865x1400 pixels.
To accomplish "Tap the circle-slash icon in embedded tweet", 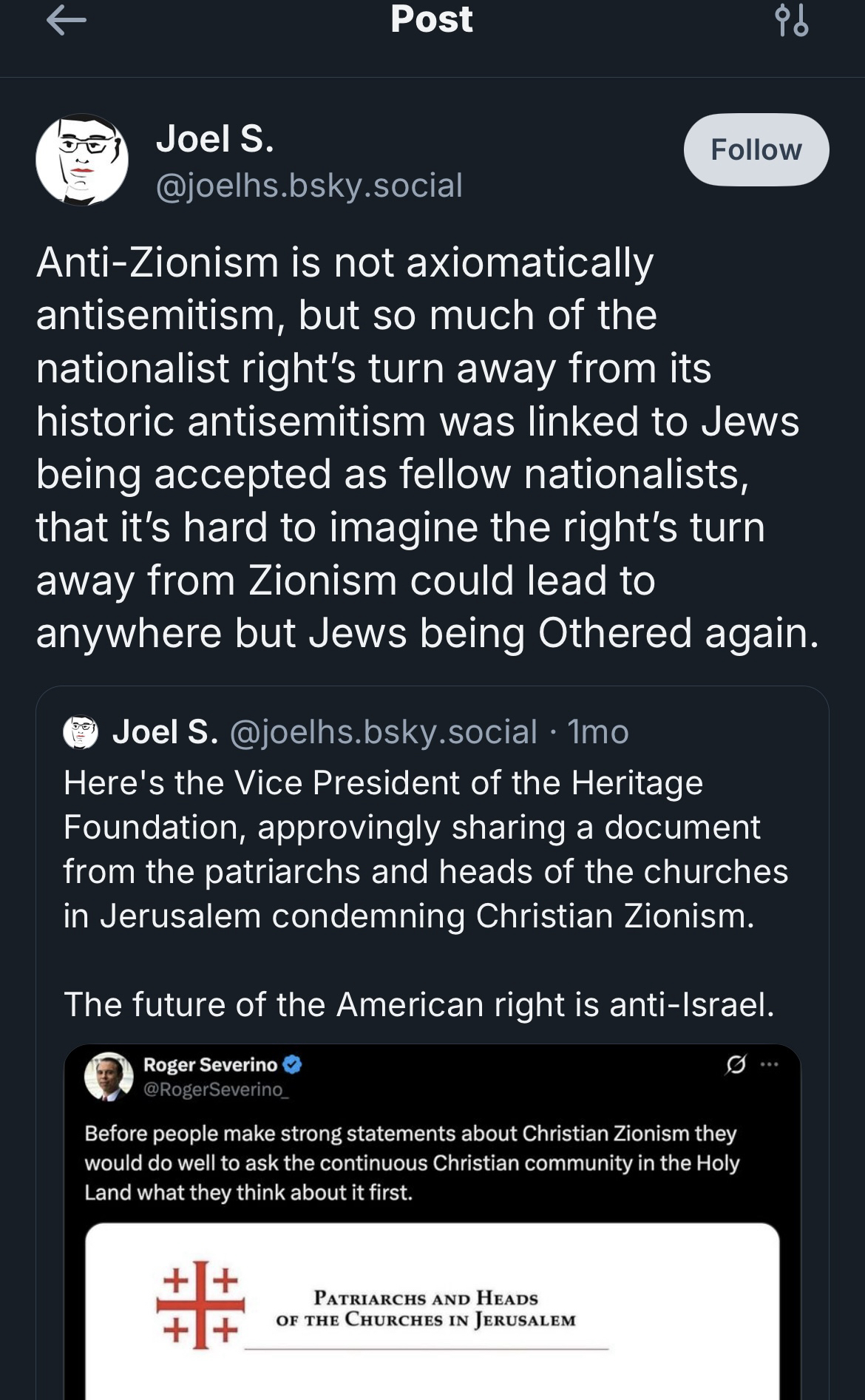I will click(736, 1064).
